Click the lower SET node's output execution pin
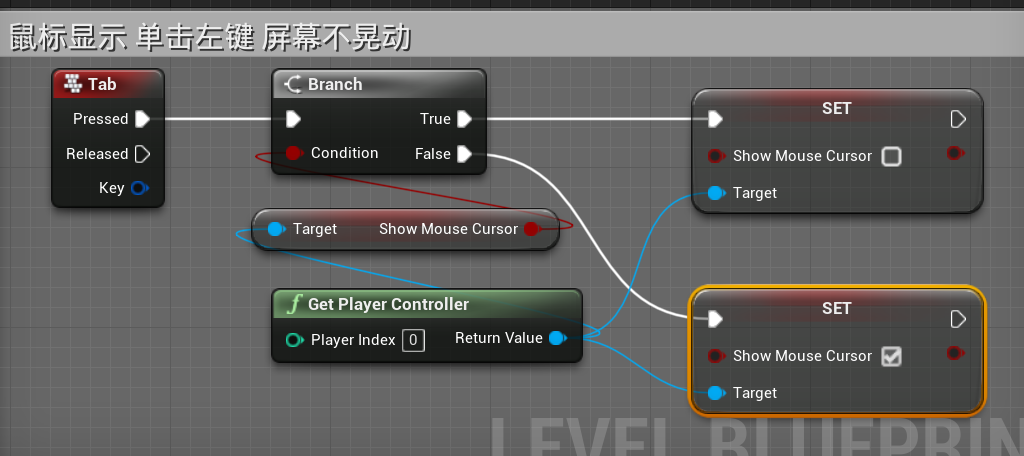Image resolution: width=1024 pixels, height=456 pixels. (958, 319)
